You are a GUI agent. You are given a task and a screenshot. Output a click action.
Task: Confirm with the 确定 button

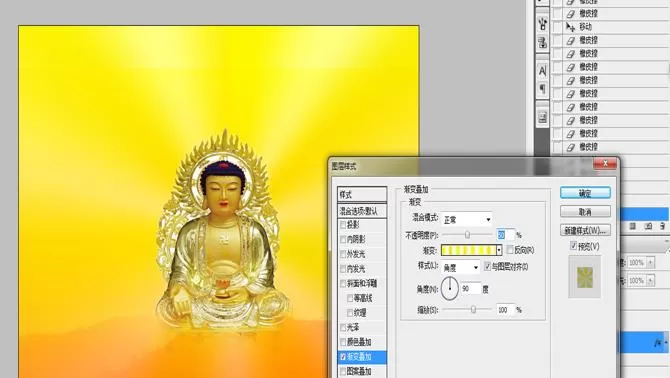coord(585,193)
